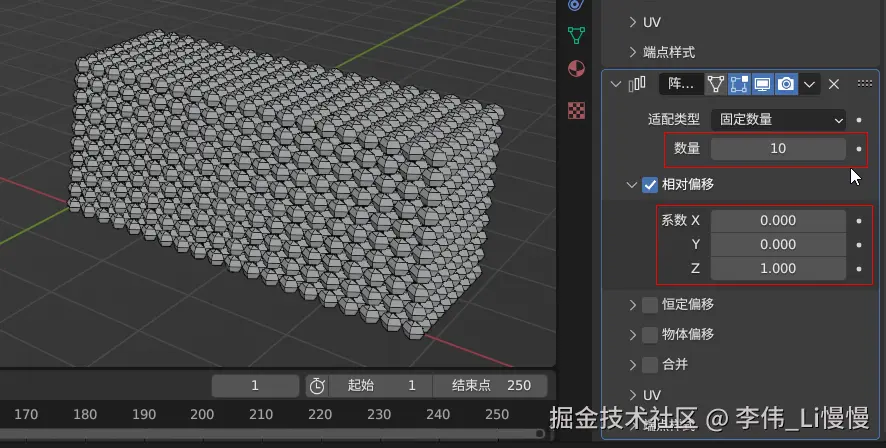
Task: Click the Z offset field 1.000
Action: [x=778, y=268]
